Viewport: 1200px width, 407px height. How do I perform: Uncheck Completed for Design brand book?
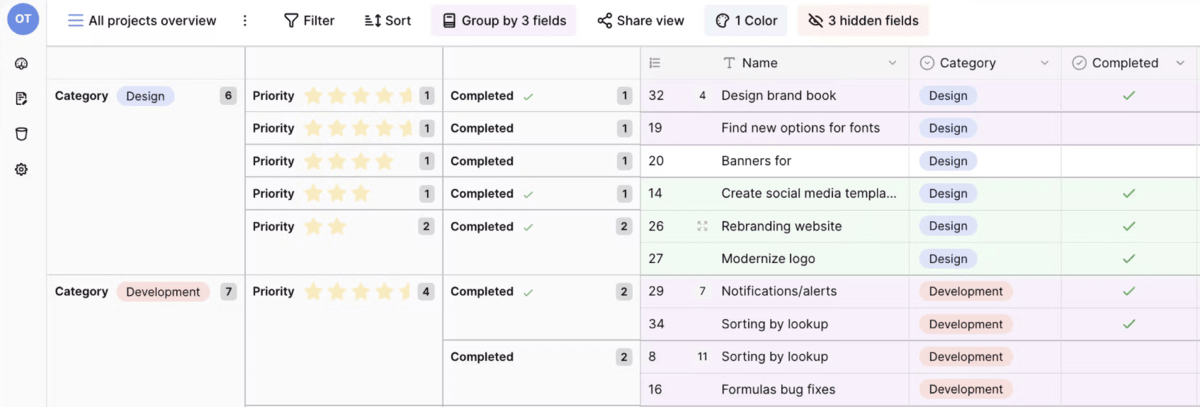pyautogui.click(x=1129, y=96)
